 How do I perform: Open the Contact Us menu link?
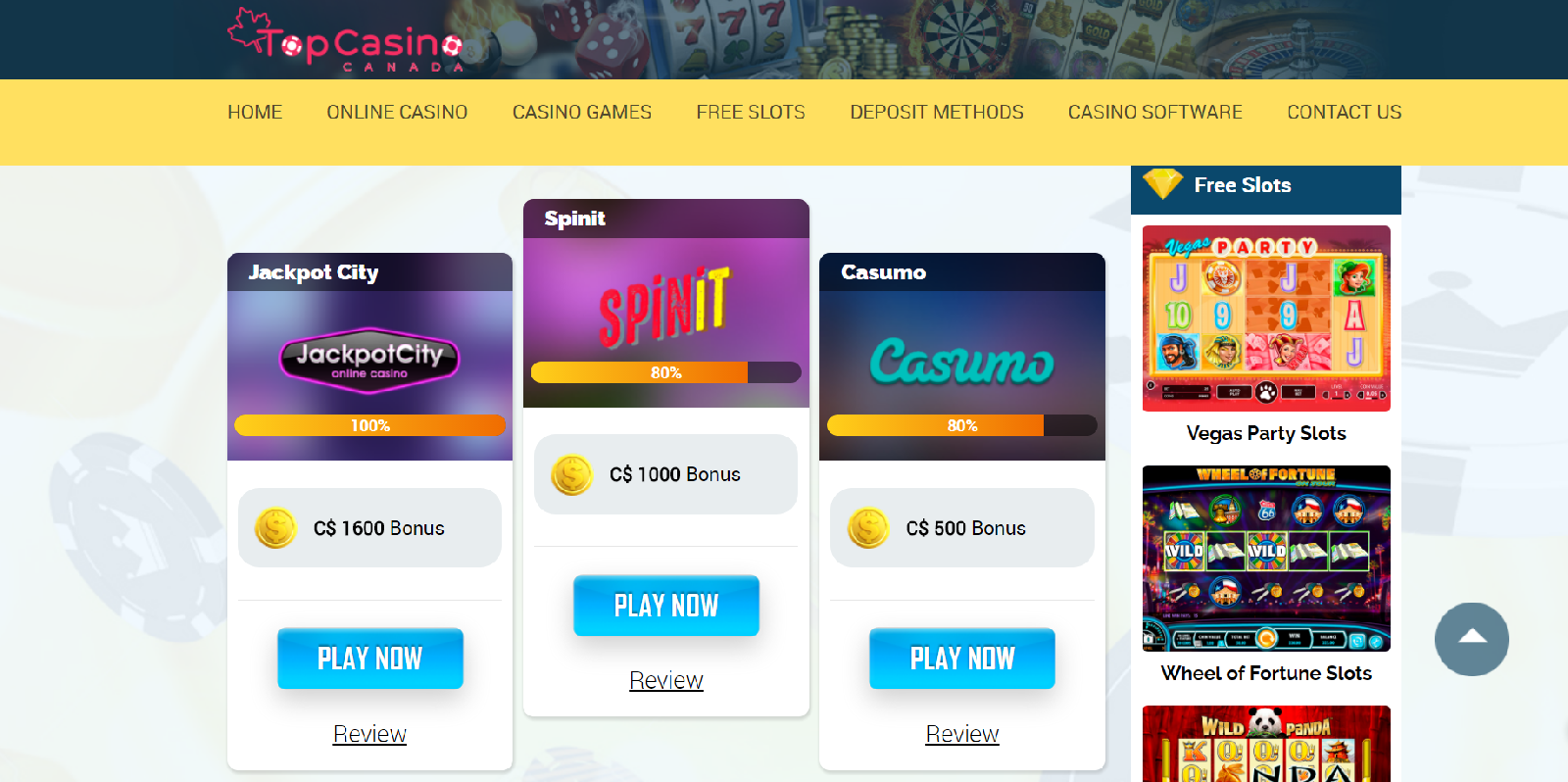(1345, 112)
